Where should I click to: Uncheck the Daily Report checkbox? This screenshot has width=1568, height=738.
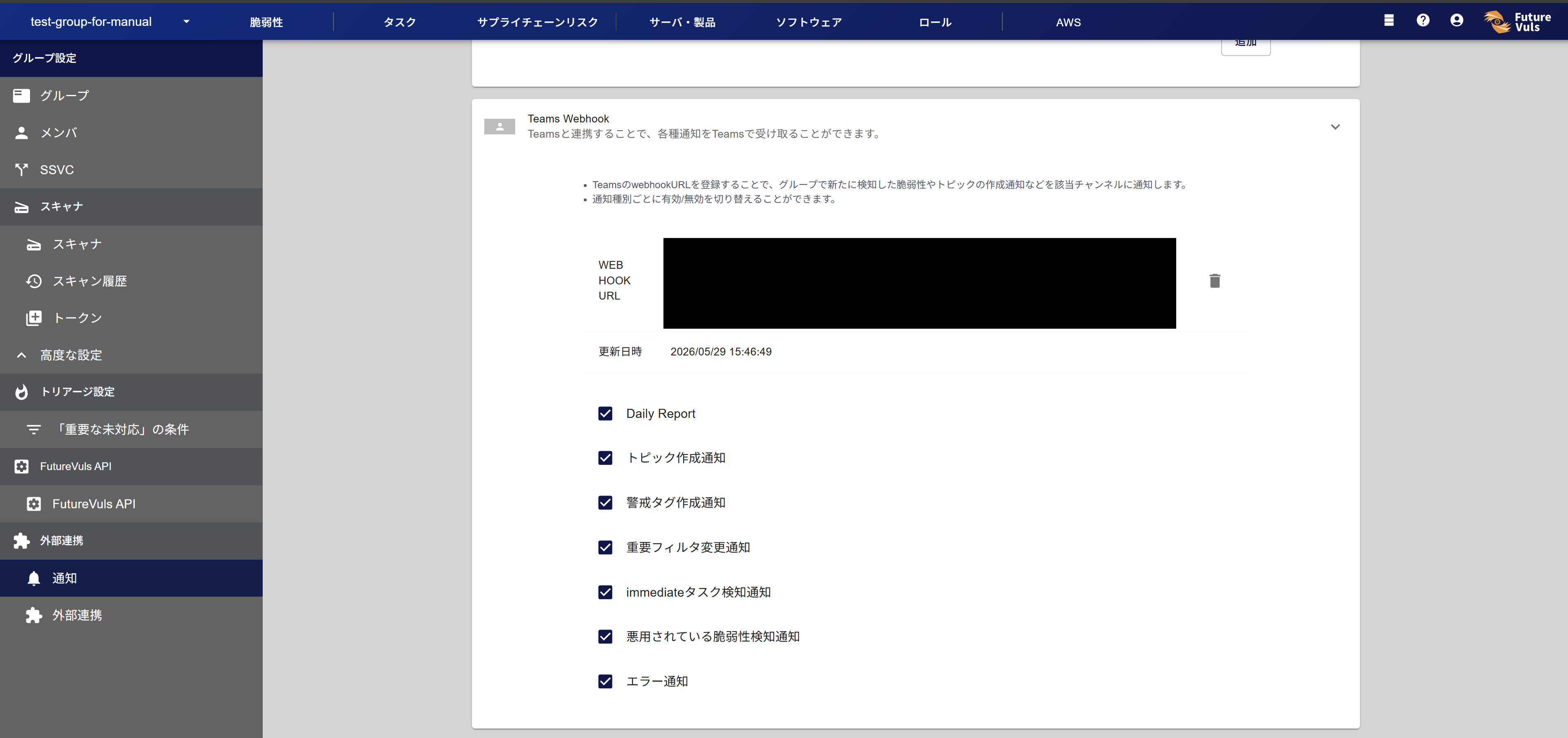click(605, 414)
